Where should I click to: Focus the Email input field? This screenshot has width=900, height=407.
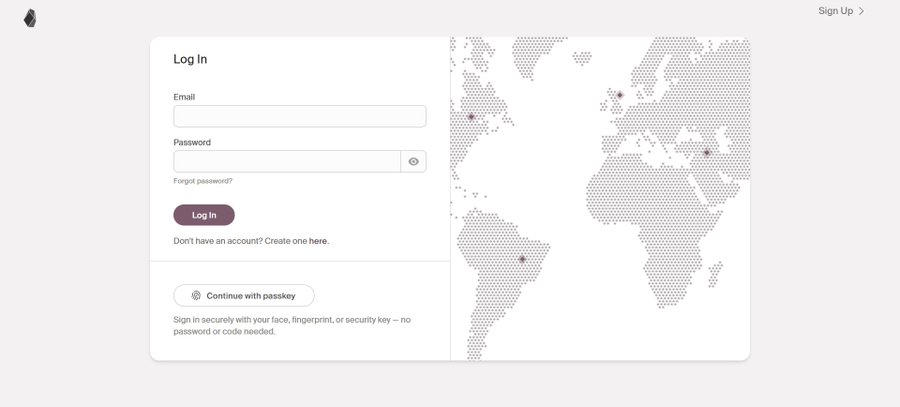point(300,116)
